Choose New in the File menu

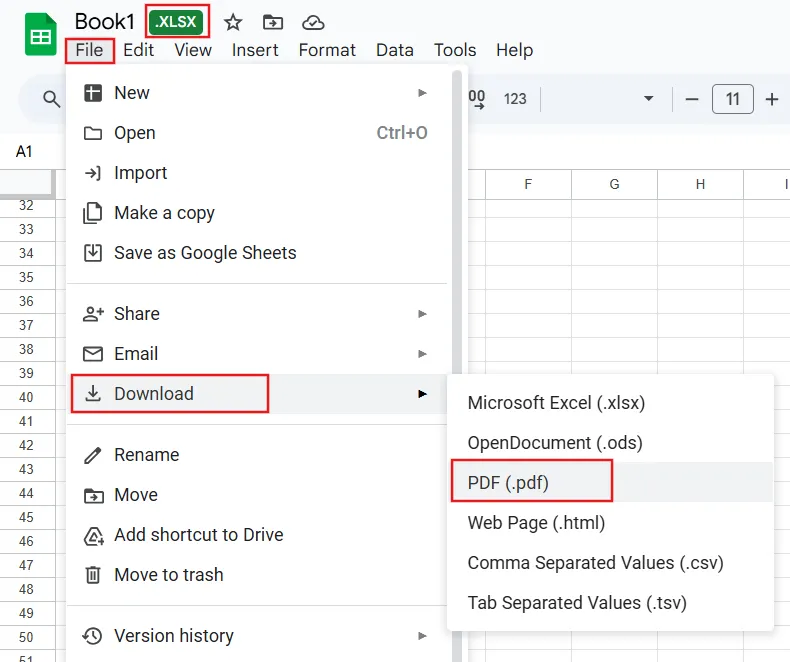pos(256,93)
